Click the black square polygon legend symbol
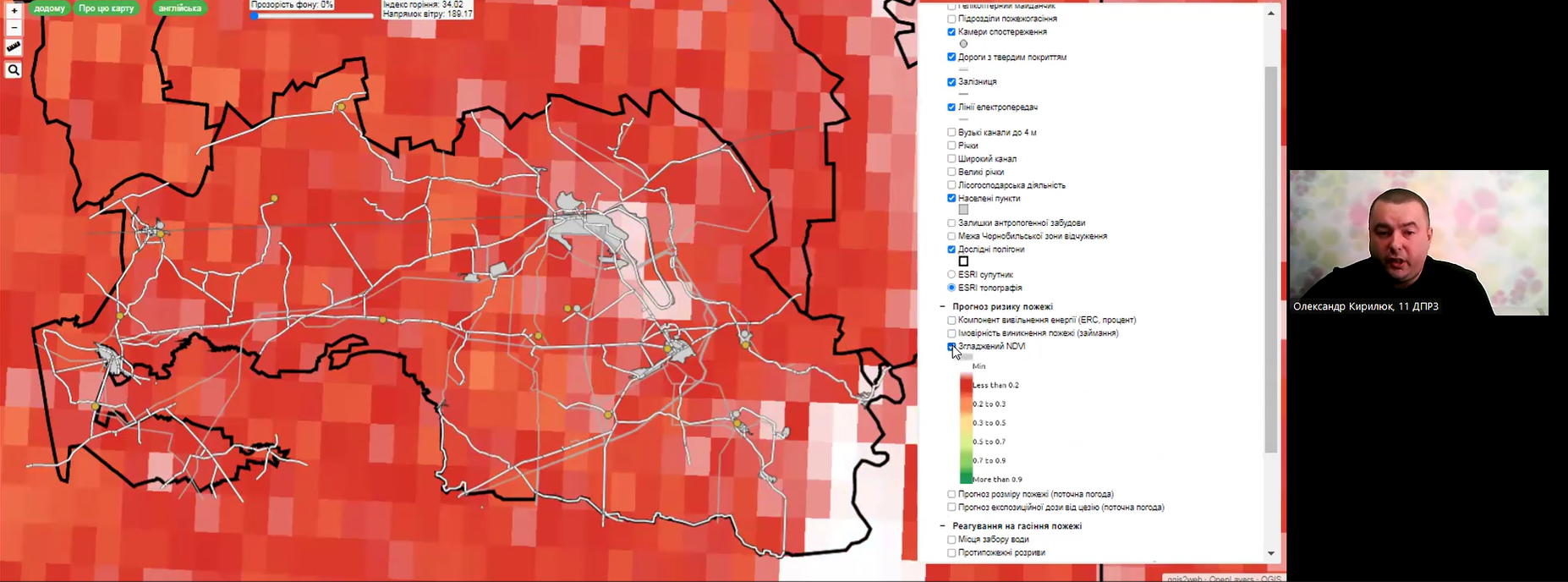Screen dimensions: 1568x582 pos(963,261)
